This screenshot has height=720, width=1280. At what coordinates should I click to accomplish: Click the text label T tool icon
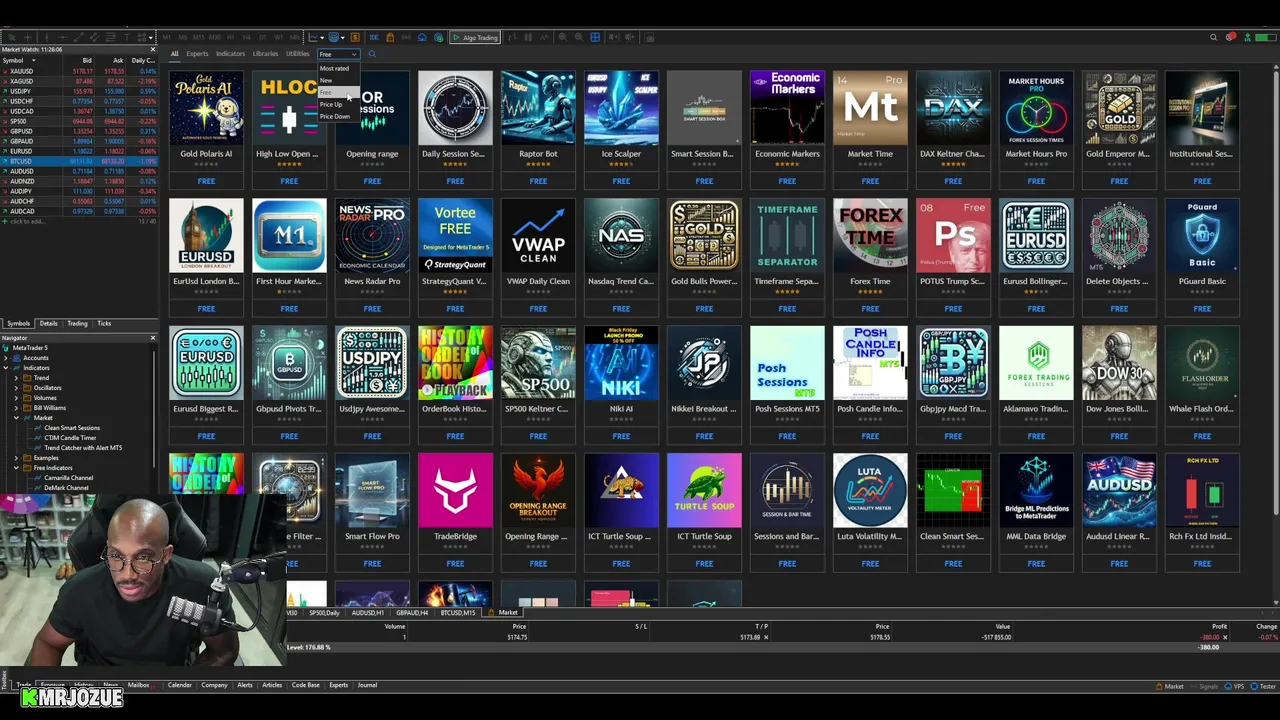pyautogui.click(x=126, y=37)
